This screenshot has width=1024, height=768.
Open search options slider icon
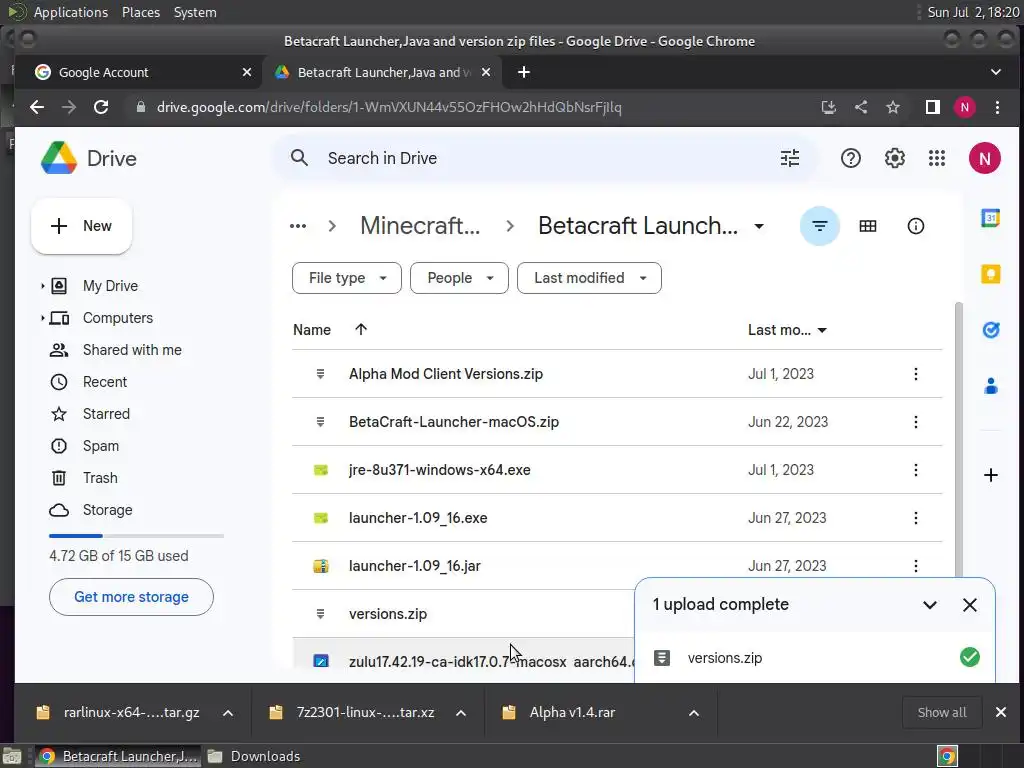pyautogui.click(x=790, y=158)
